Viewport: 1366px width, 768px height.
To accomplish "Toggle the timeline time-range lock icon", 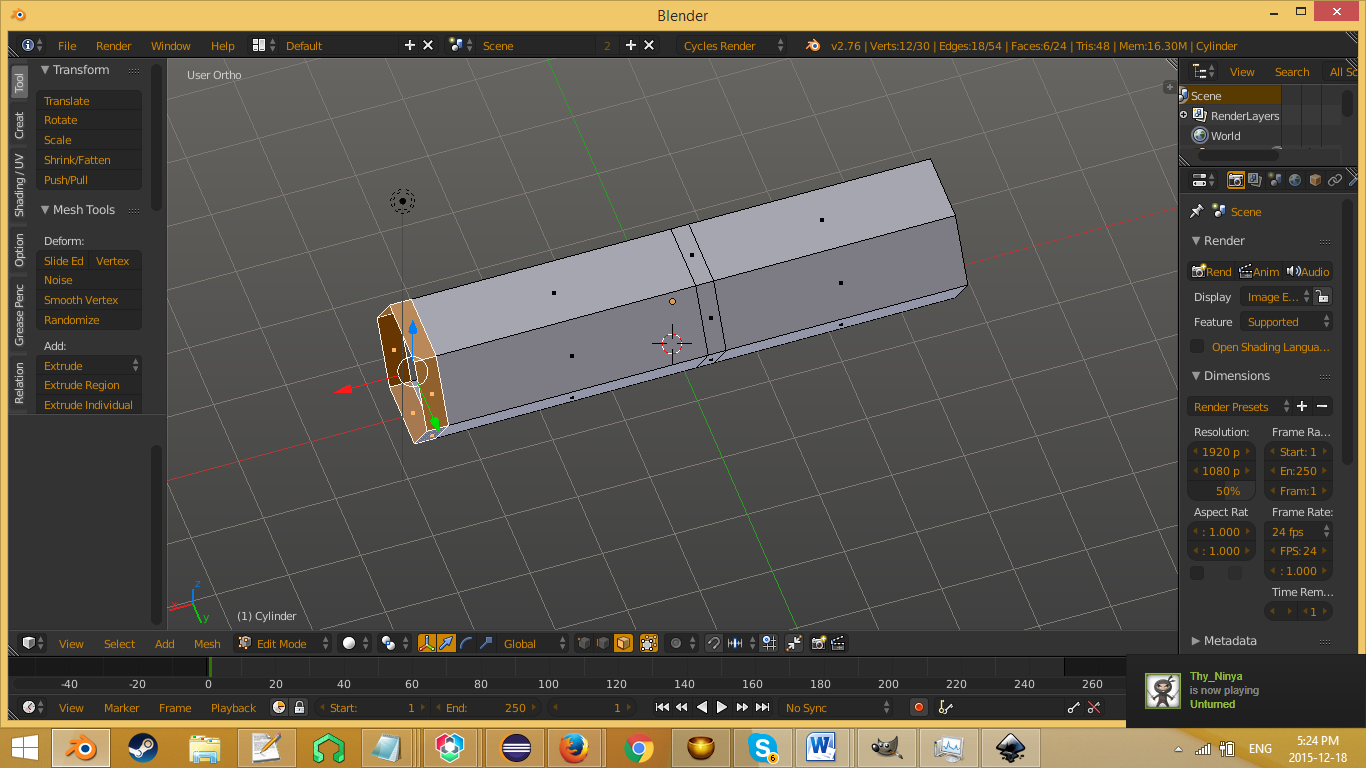I will click(x=298, y=707).
